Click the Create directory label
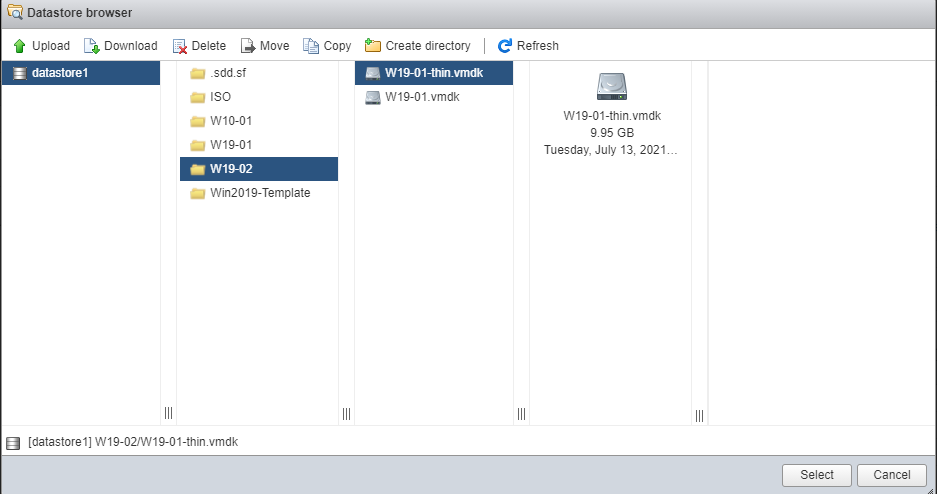This screenshot has height=494, width=937. pos(428,46)
